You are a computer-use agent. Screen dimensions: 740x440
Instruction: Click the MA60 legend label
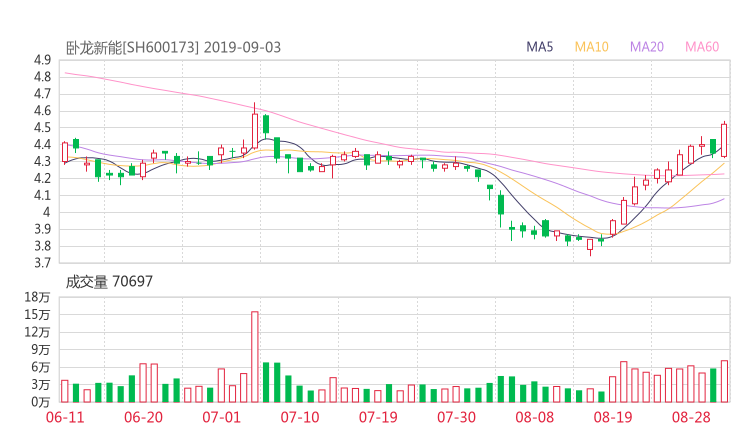tap(702, 47)
